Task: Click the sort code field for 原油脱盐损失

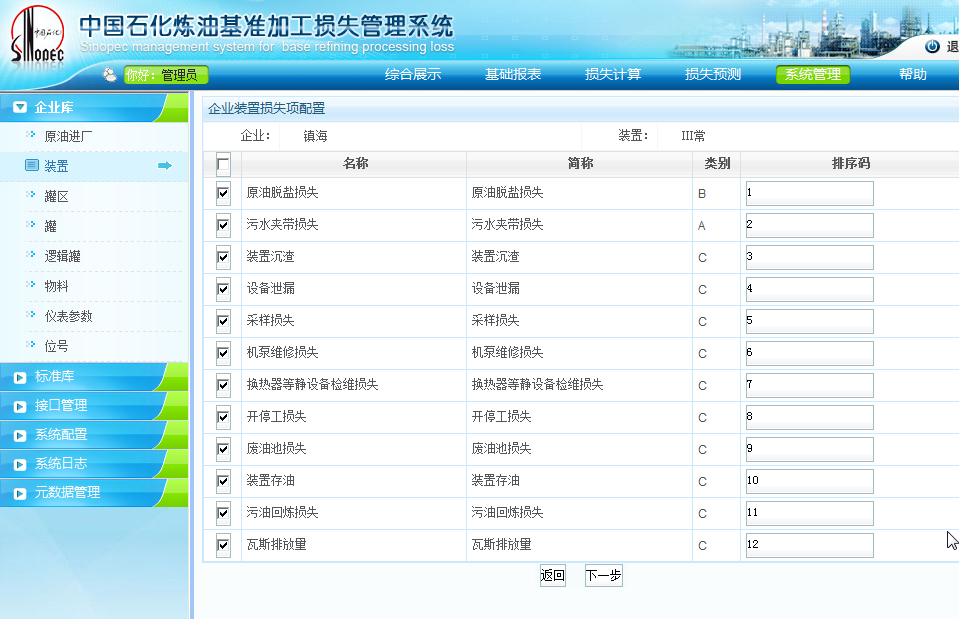Action: click(810, 193)
